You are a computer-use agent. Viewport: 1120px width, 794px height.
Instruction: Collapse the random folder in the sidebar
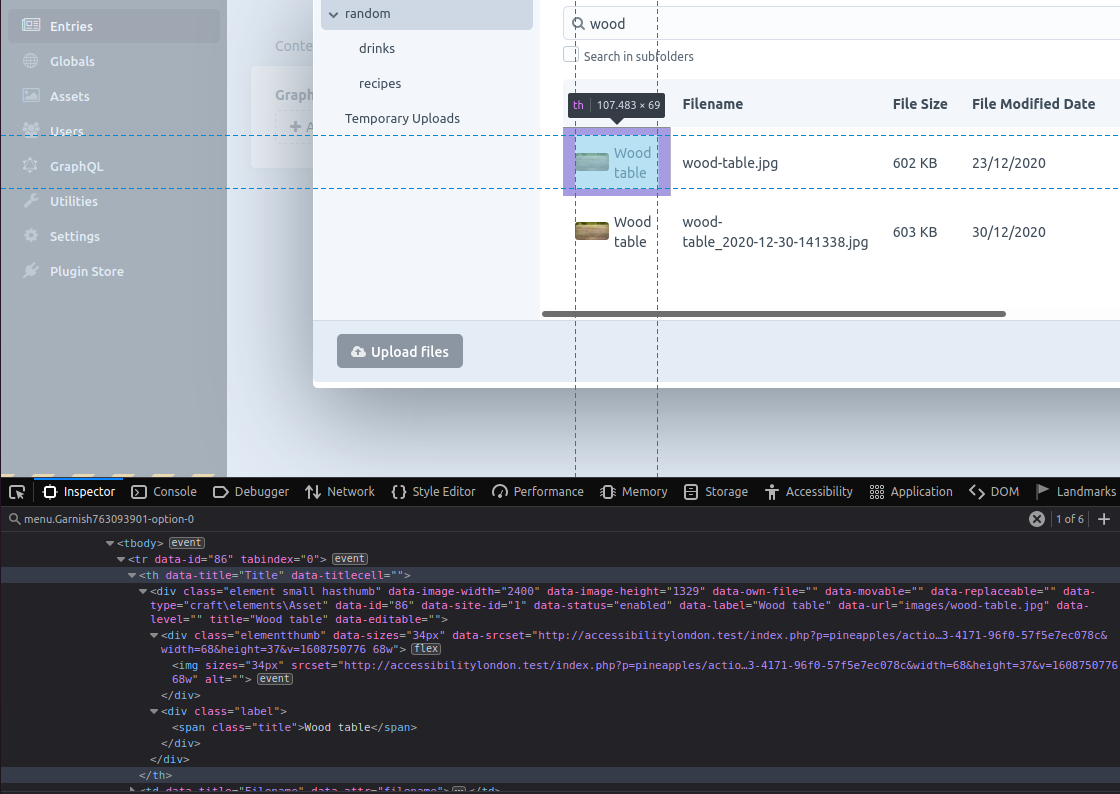(x=334, y=13)
